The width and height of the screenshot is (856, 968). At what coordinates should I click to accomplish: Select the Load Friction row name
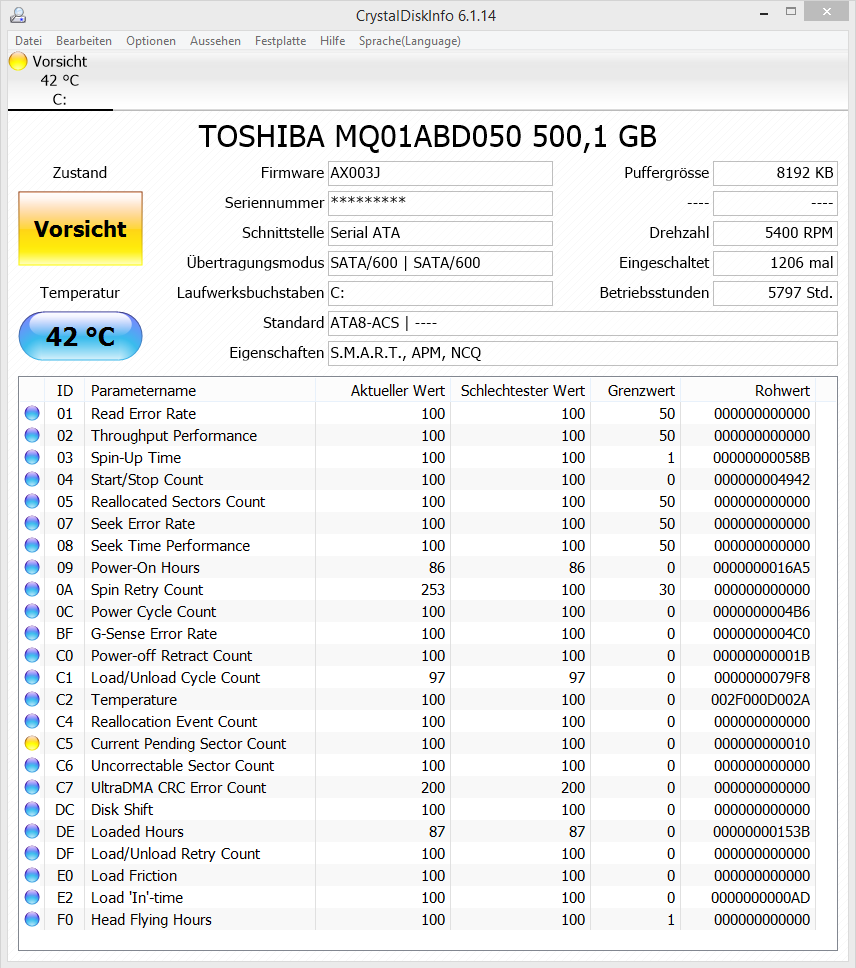(x=134, y=875)
